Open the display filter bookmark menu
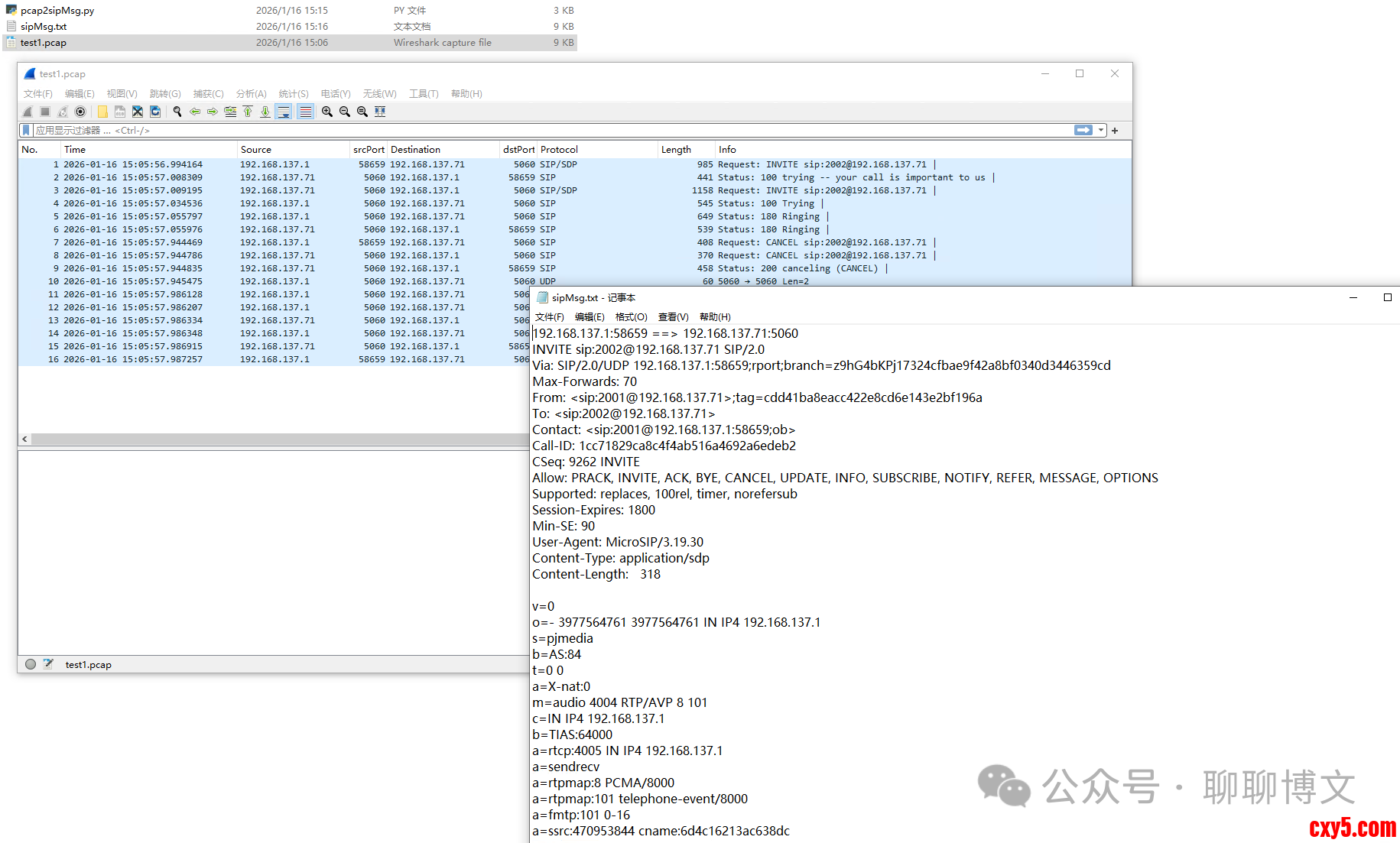 (26, 131)
